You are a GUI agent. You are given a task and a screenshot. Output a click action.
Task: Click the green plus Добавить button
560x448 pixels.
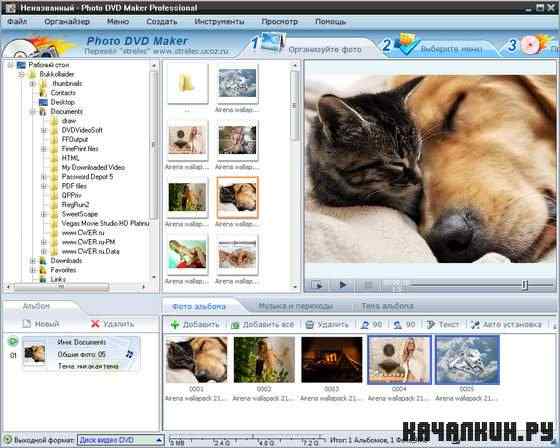point(195,324)
